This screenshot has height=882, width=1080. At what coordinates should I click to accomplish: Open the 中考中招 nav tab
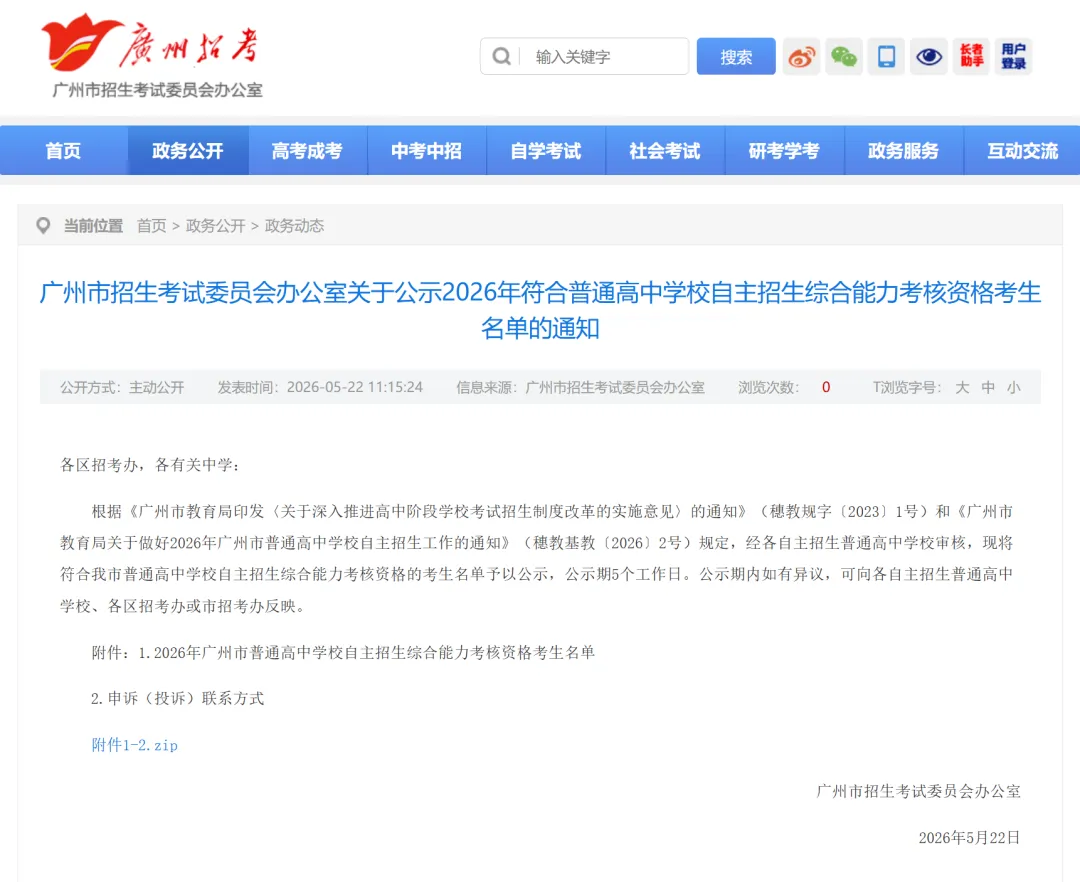[426, 151]
